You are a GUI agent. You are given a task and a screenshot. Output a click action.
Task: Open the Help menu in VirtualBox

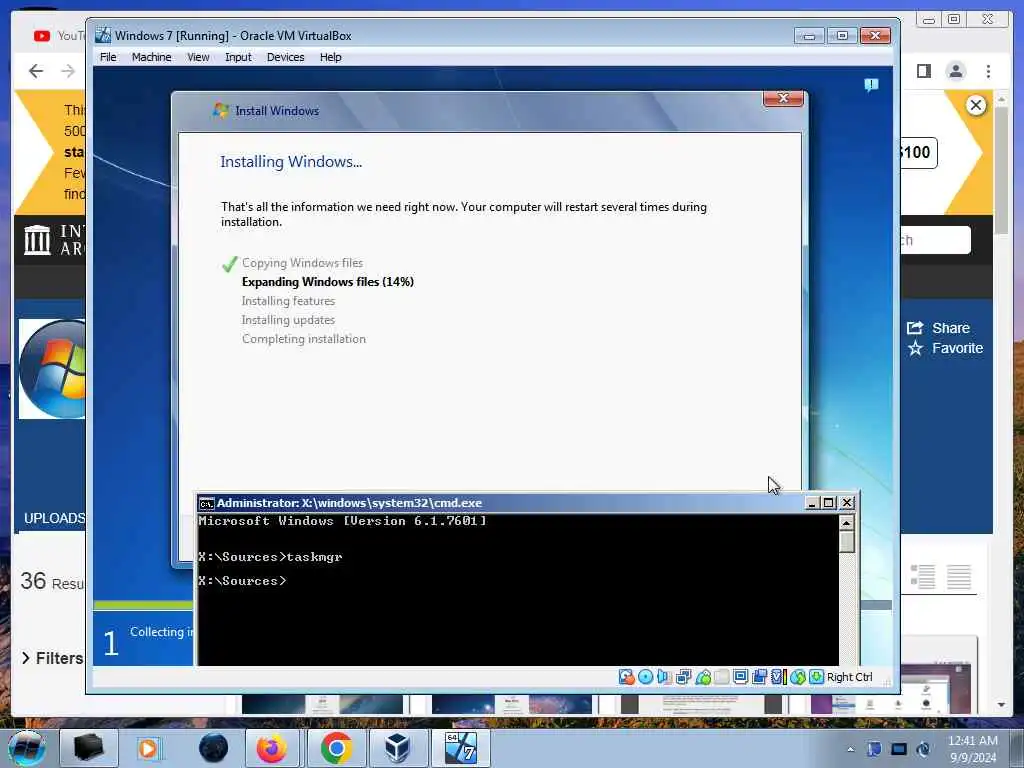(330, 57)
